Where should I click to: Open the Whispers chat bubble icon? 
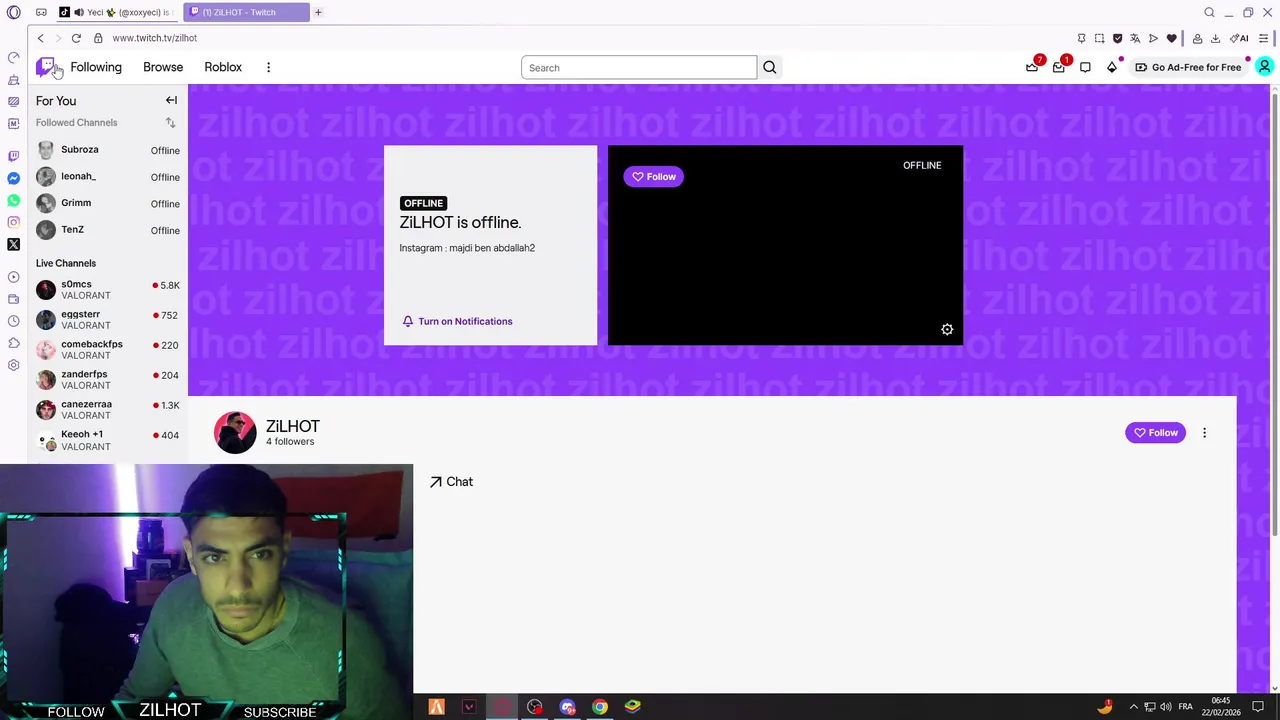pyautogui.click(x=1085, y=67)
